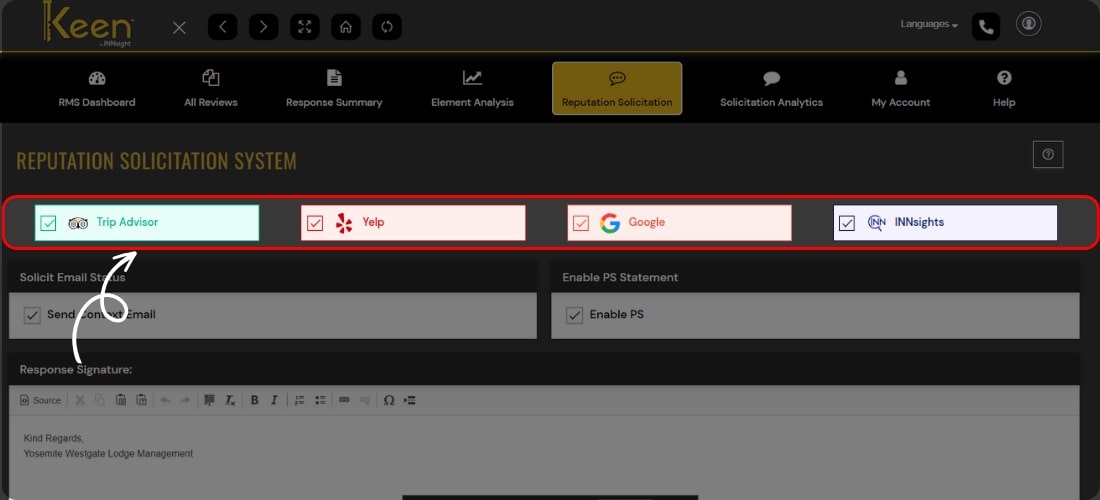This screenshot has height=500, width=1100.
Task: Uncheck the Yelp checkbox
Action: (x=315, y=223)
